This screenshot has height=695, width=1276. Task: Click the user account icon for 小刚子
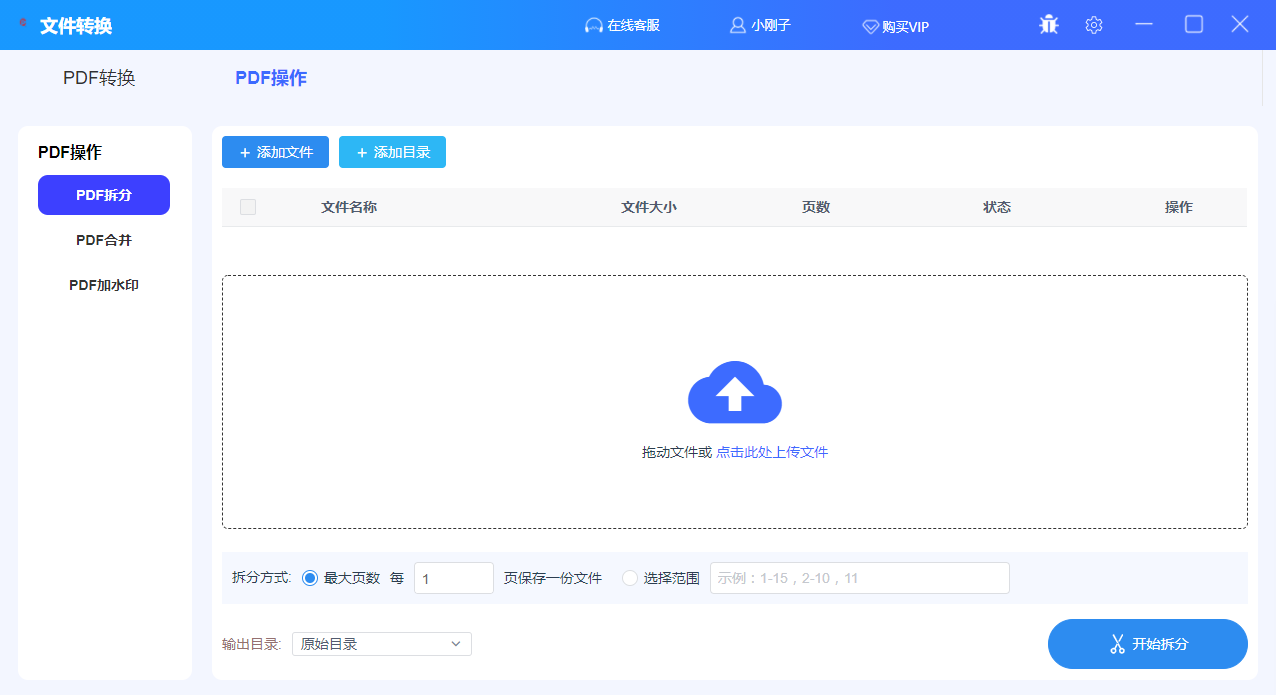tap(737, 25)
